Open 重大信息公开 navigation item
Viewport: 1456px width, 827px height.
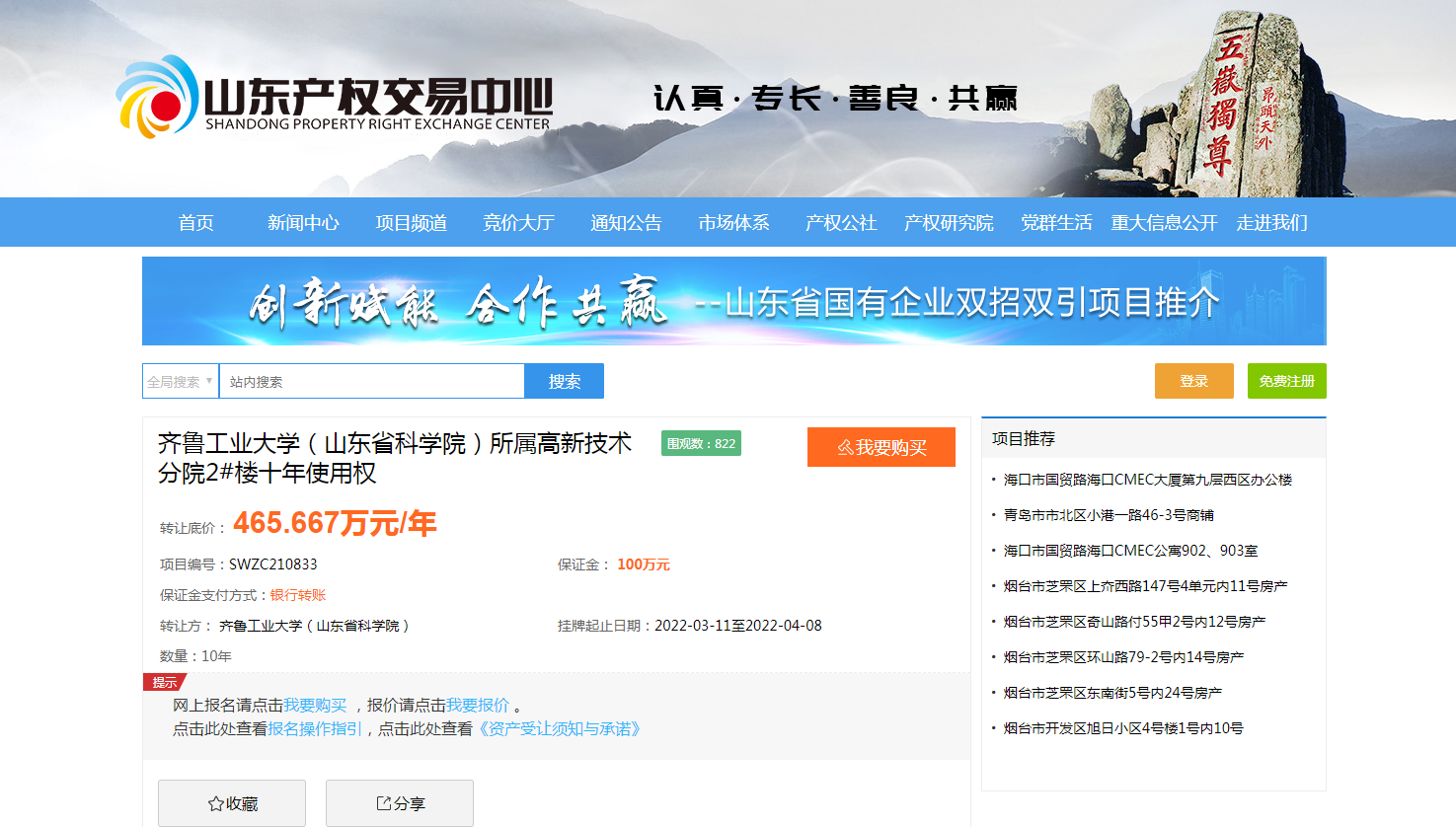point(1164,223)
